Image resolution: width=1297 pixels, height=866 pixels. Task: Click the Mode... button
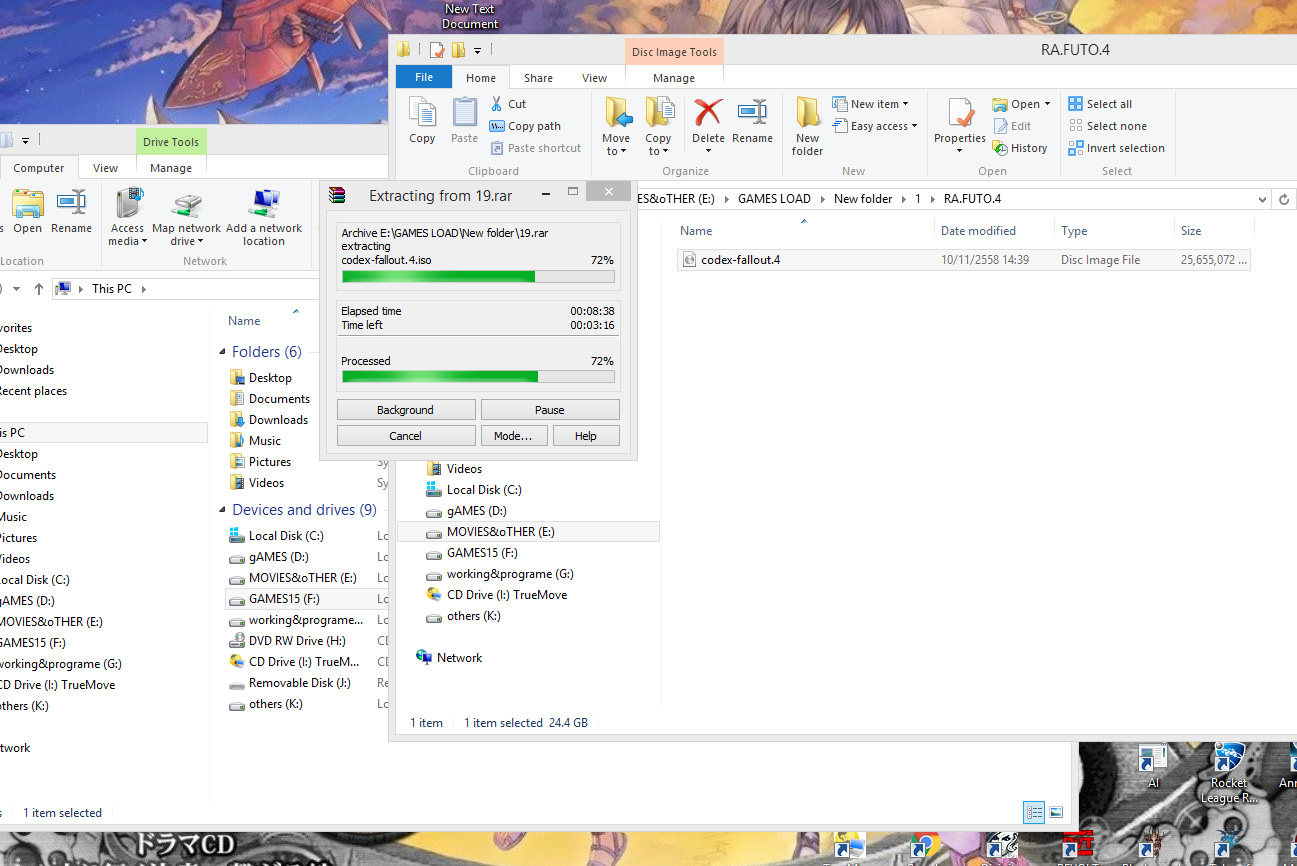point(514,436)
